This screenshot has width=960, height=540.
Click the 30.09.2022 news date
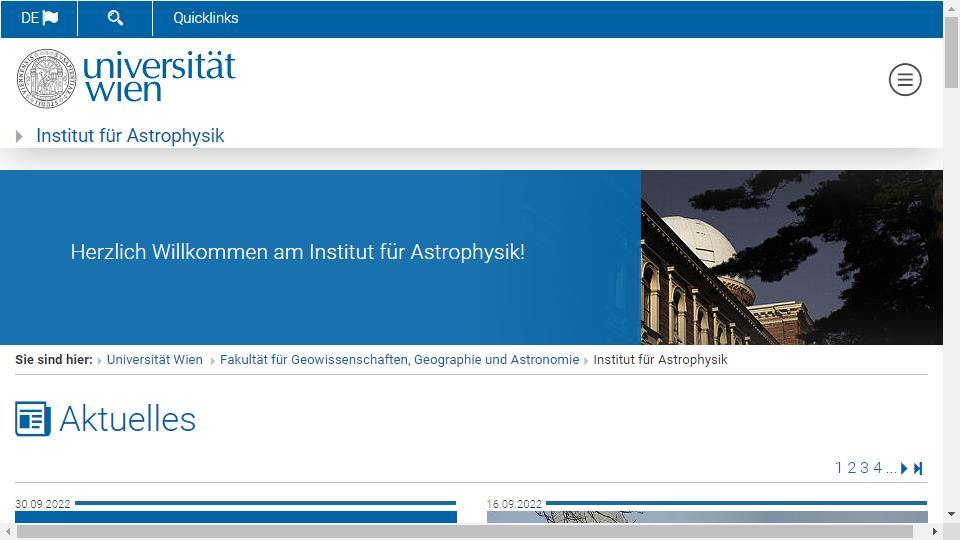tap(43, 504)
